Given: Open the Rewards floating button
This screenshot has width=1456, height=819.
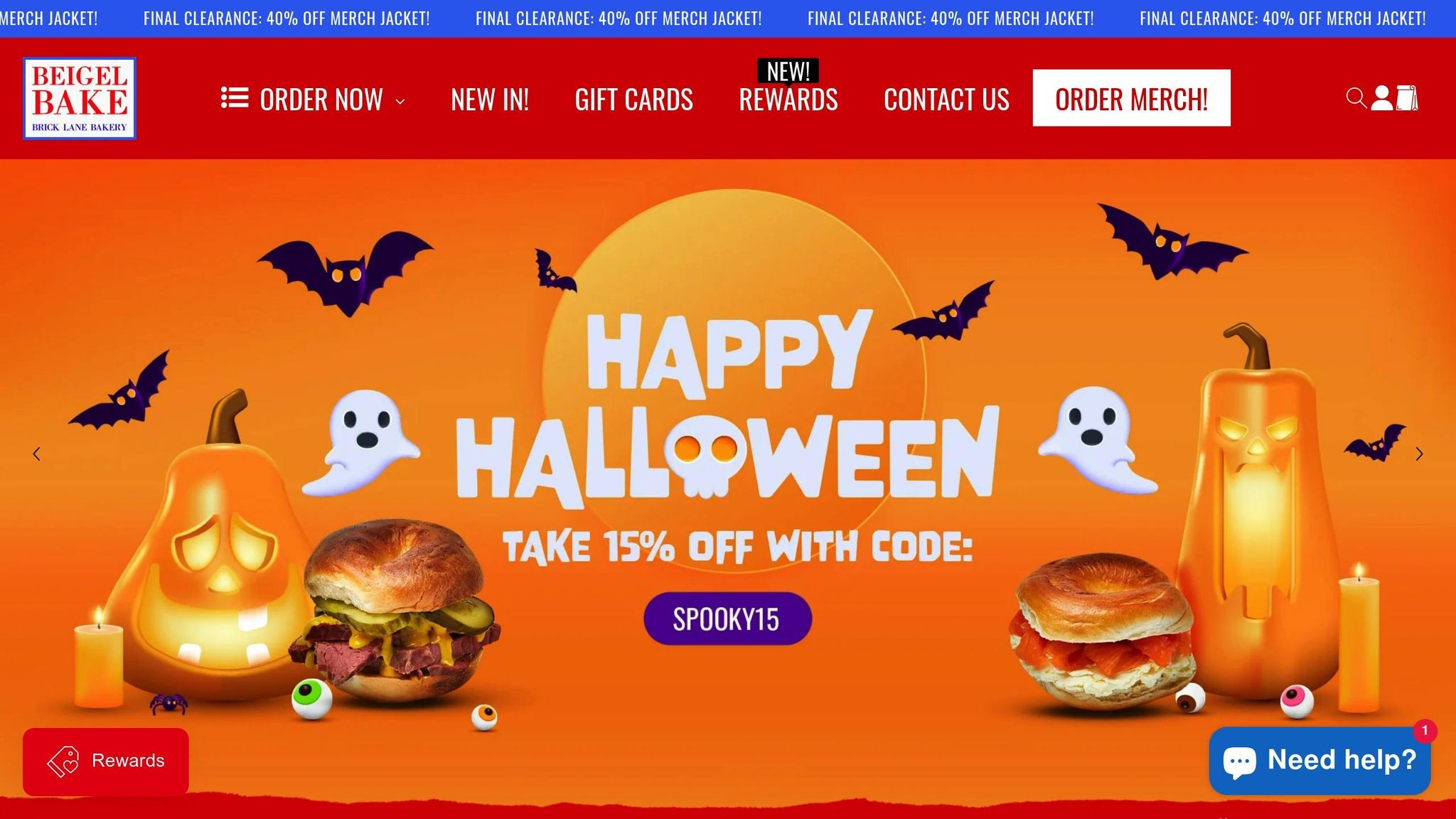Looking at the screenshot, I should pos(106,761).
